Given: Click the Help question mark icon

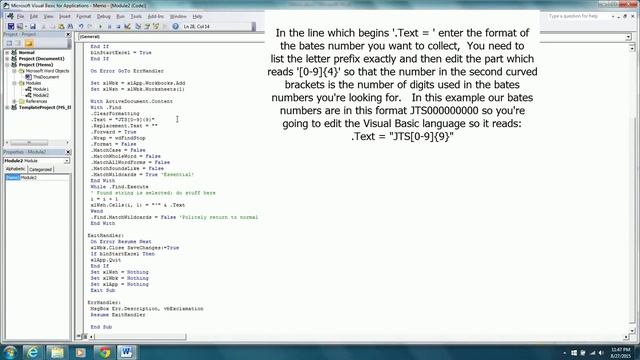Looking at the screenshot, I should [x=176, y=26].
